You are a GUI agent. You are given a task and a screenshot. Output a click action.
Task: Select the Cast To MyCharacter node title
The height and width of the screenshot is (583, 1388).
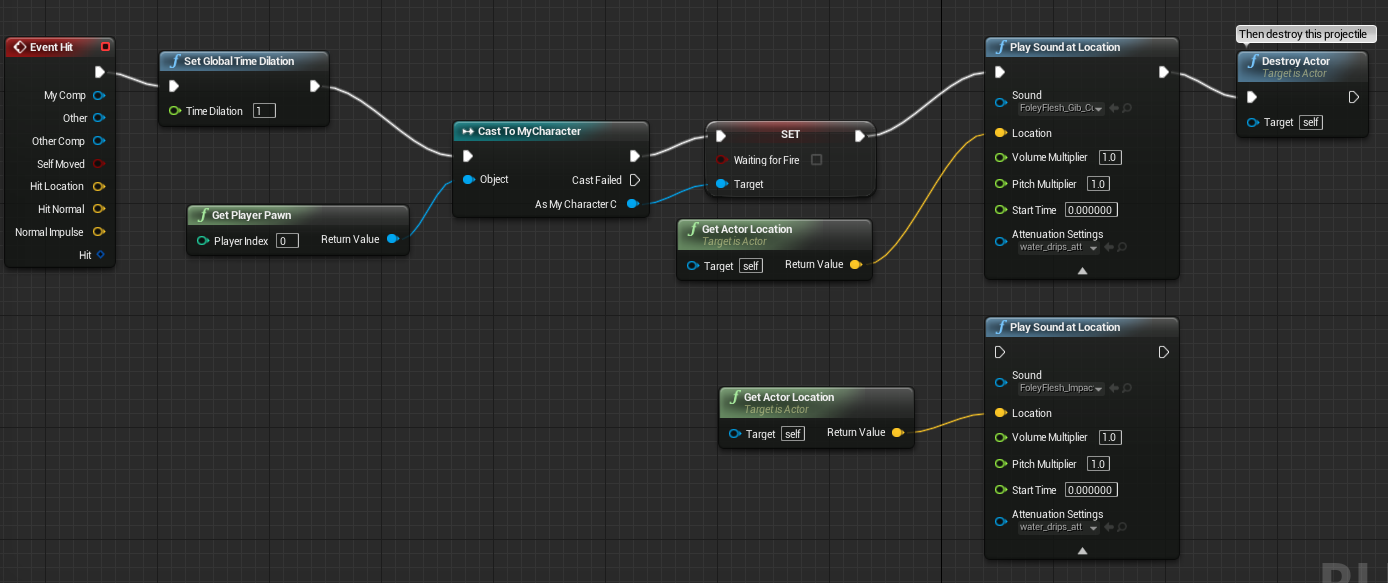tap(529, 131)
